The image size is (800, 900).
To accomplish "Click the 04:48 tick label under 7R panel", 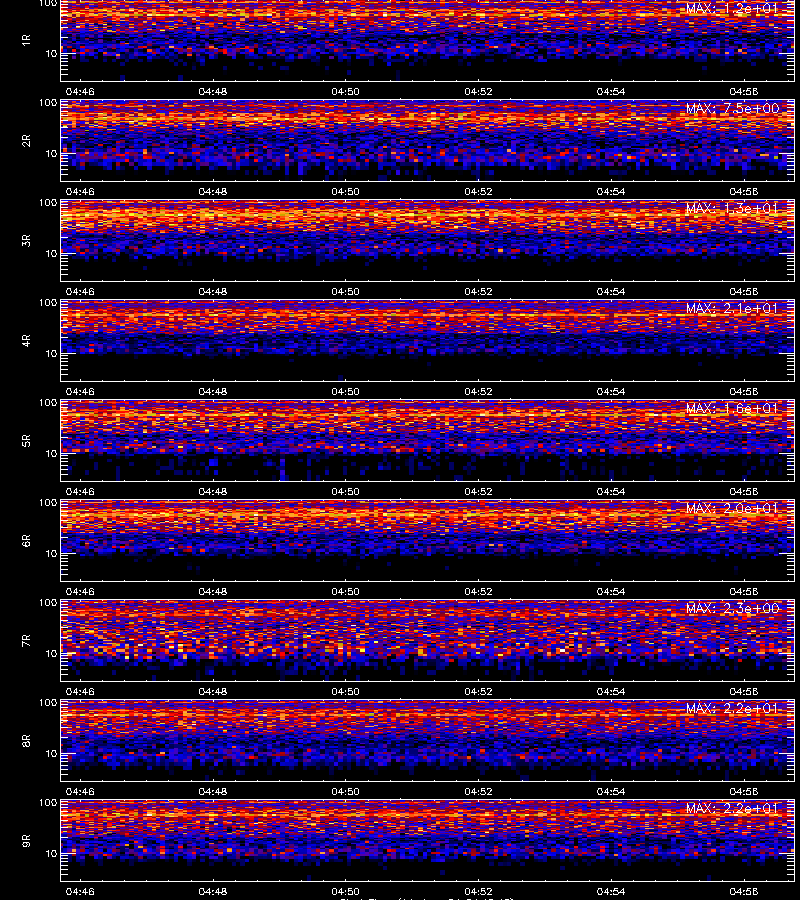I will pyautogui.click(x=212, y=691).
